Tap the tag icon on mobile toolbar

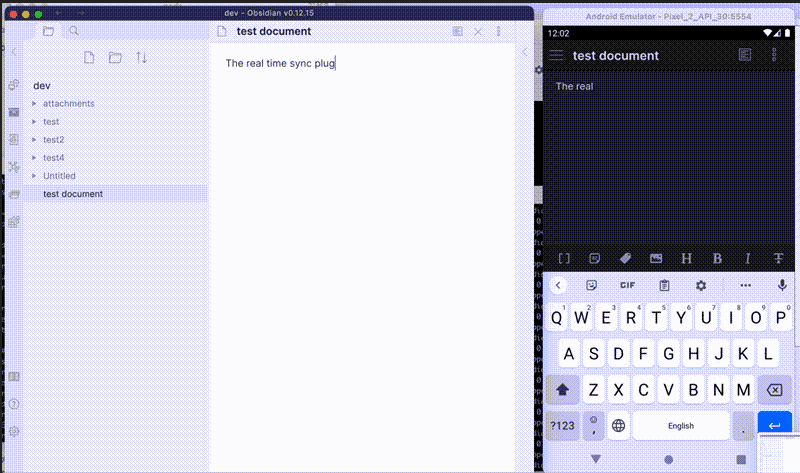[625, 259]
